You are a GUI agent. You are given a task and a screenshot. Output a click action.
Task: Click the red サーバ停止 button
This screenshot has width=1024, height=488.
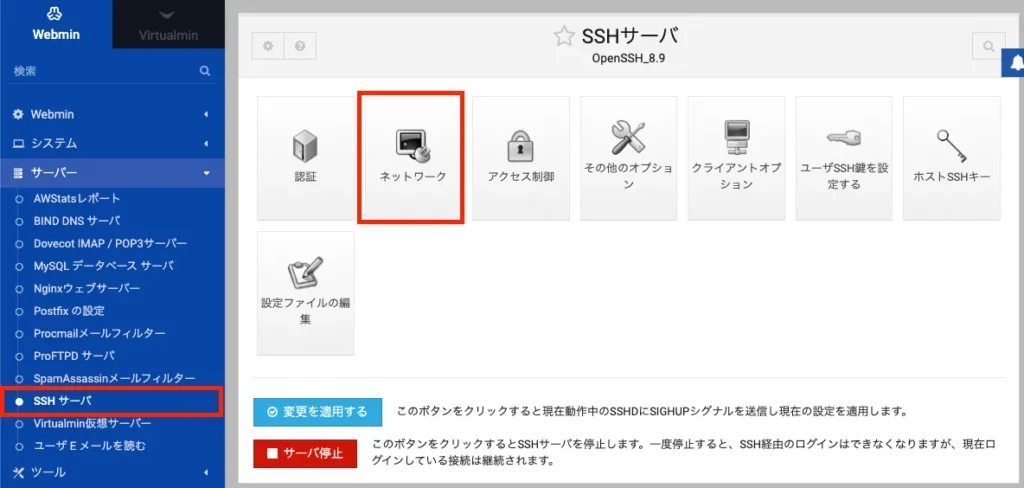305,453
